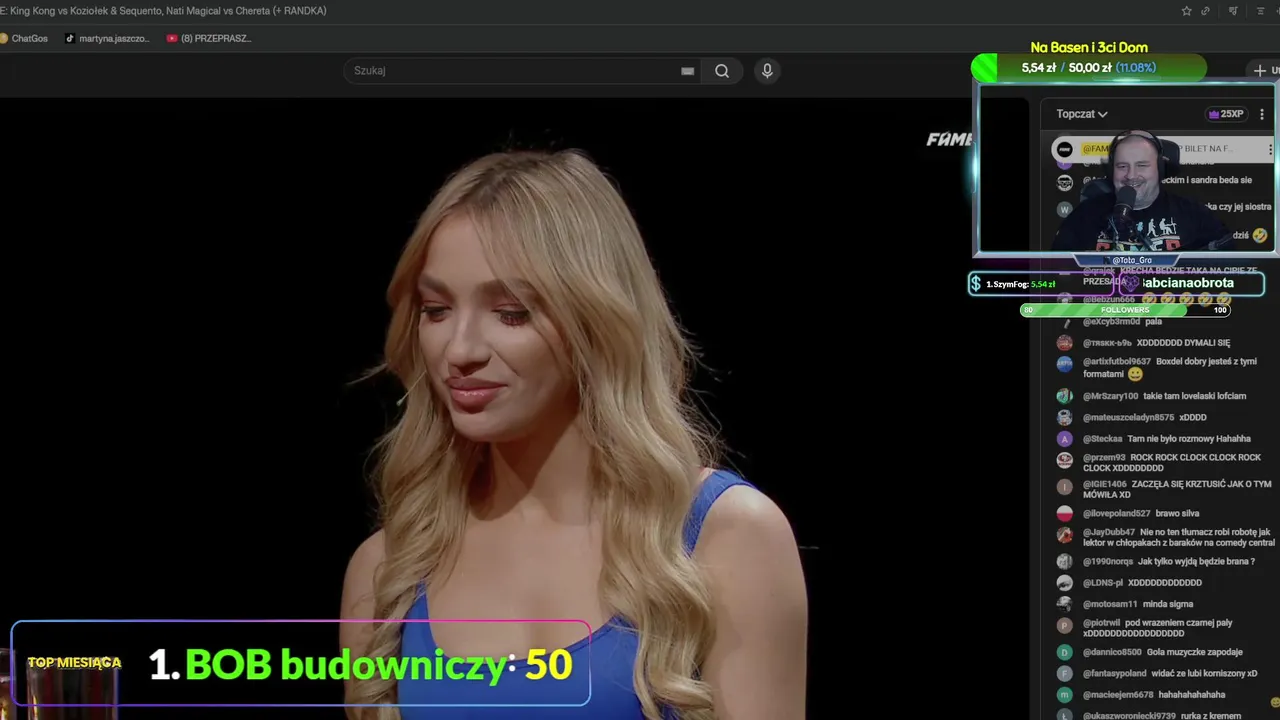The height and width of the screenshot is (720, 1280).
Task: Click the reading list icon in the toolbar
Action: pos(1260,11)
